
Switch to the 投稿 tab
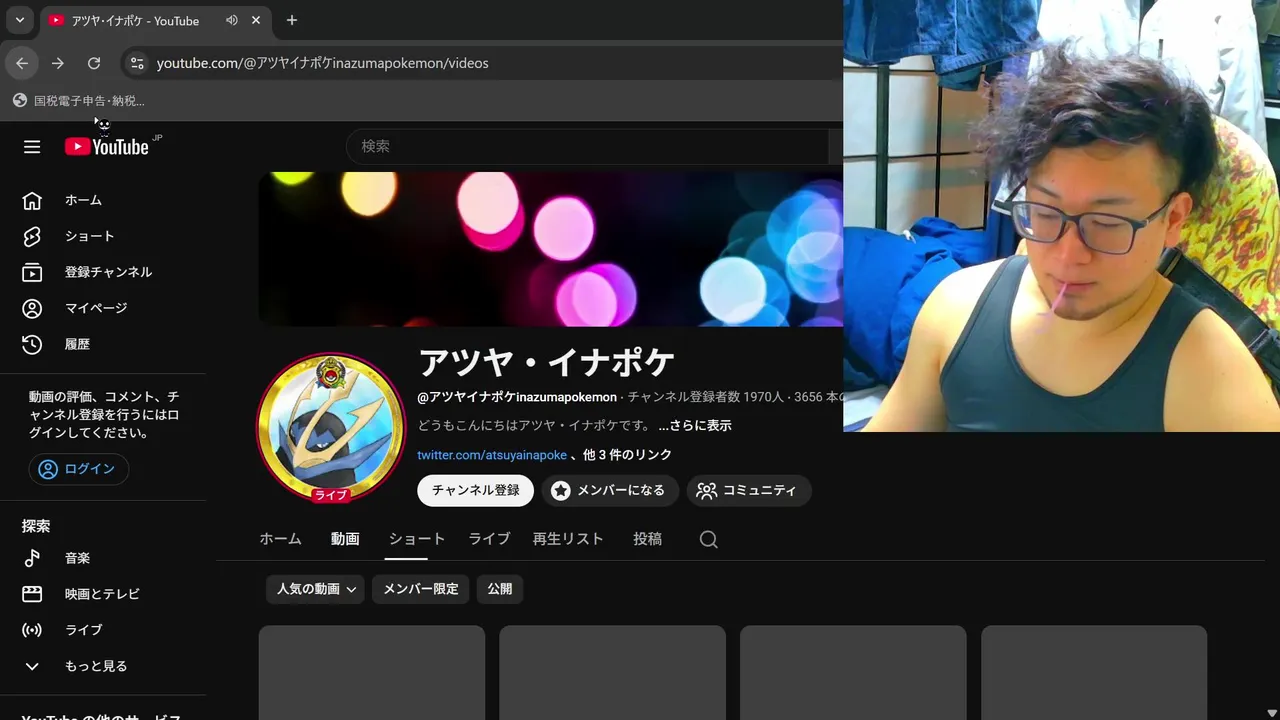coord(648,539)
